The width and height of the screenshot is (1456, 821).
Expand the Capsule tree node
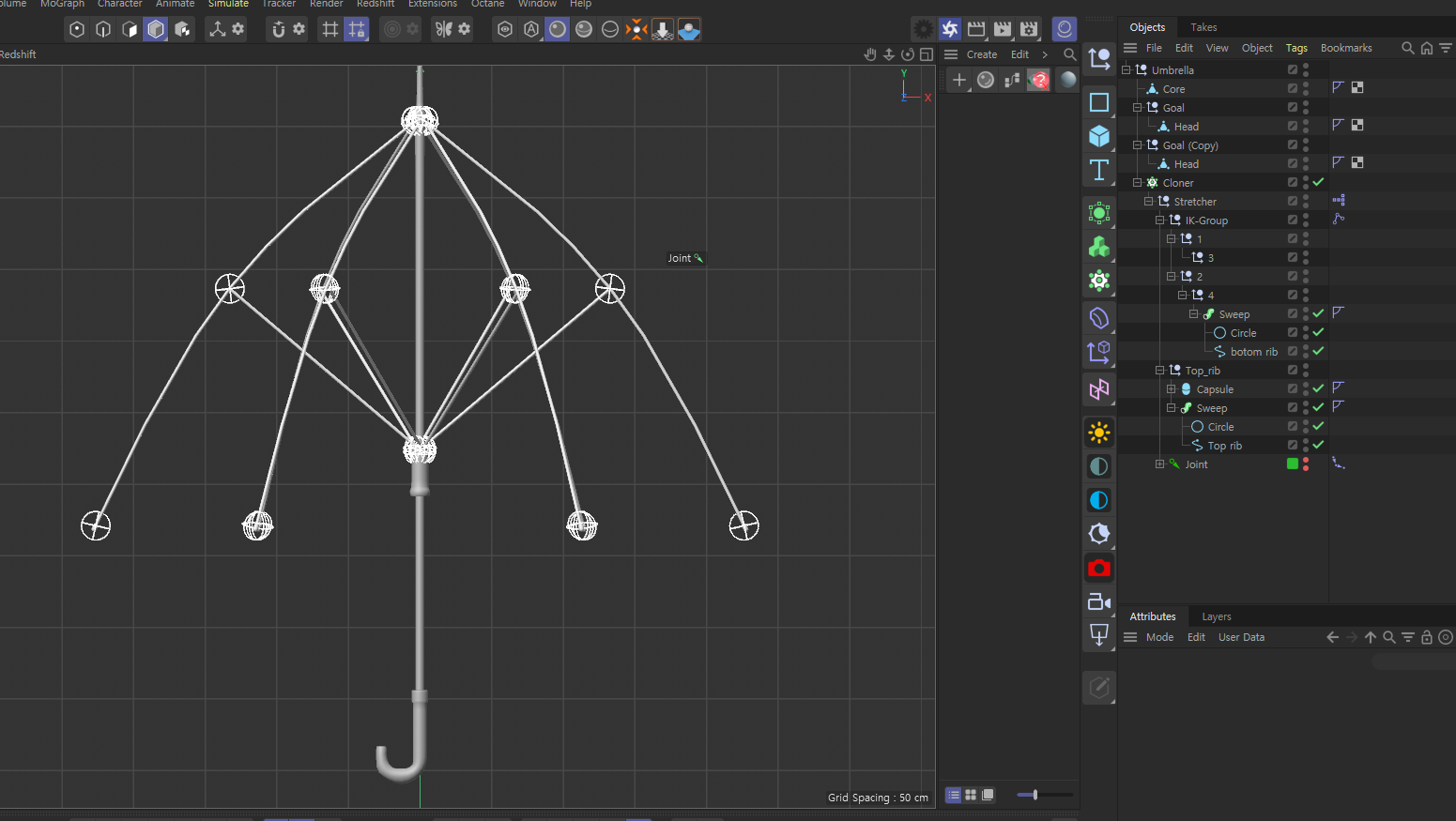coord(1172,388)
